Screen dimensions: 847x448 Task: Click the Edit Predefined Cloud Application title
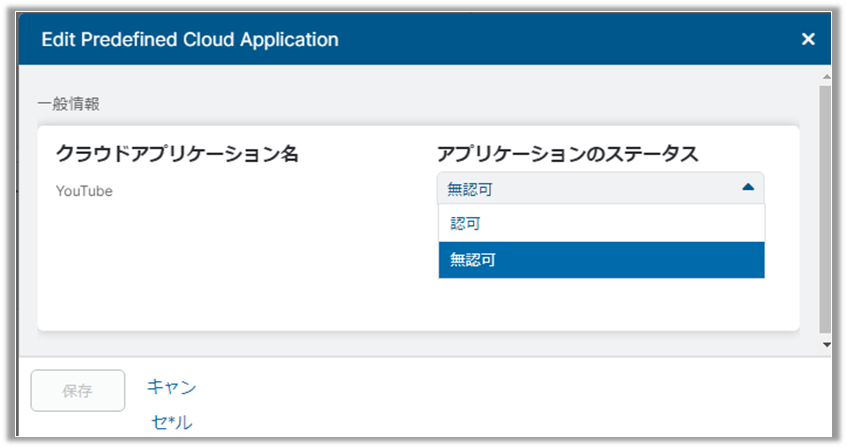190,39
